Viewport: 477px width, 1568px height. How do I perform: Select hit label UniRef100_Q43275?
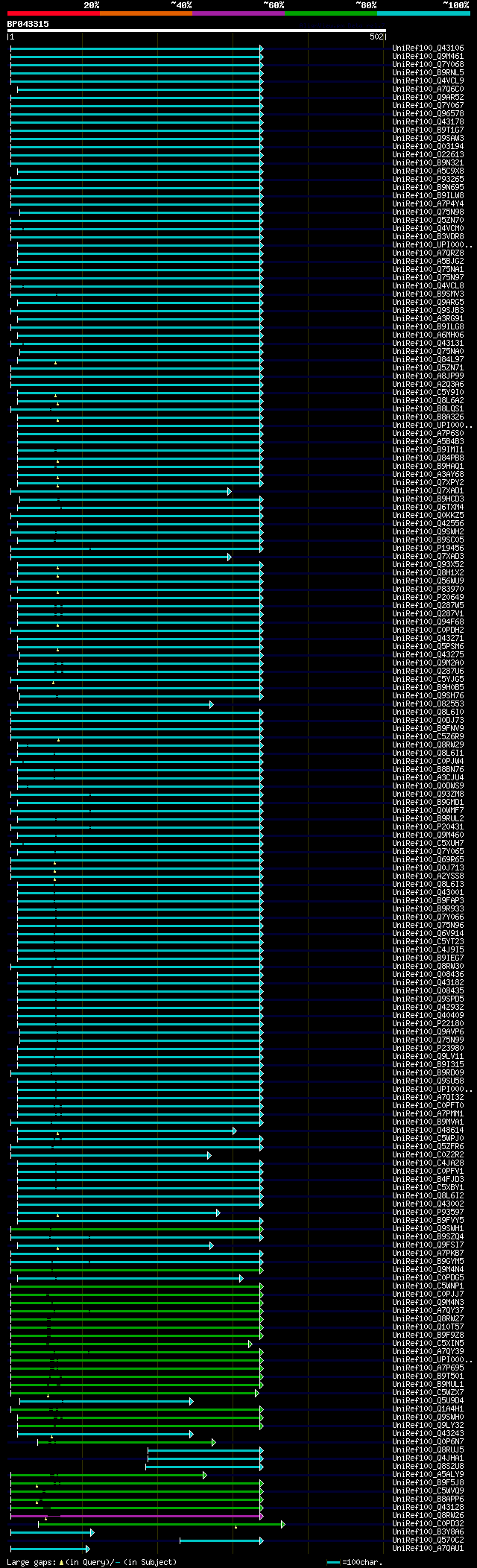point(428,655)
